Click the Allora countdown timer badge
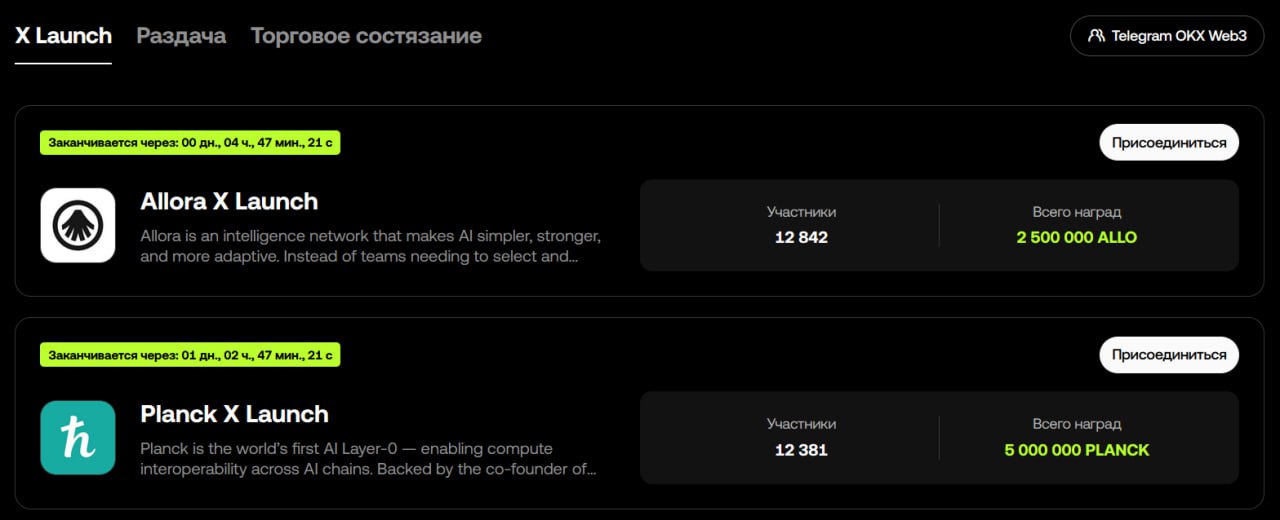 tap(190, 143)
